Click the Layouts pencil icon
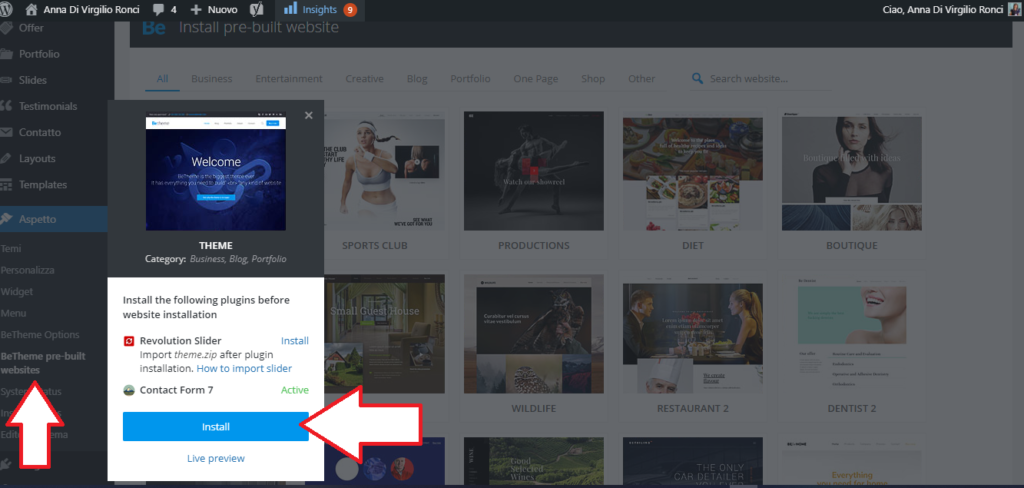Viewport: 1024px width, 488px height. click(7, 158)
